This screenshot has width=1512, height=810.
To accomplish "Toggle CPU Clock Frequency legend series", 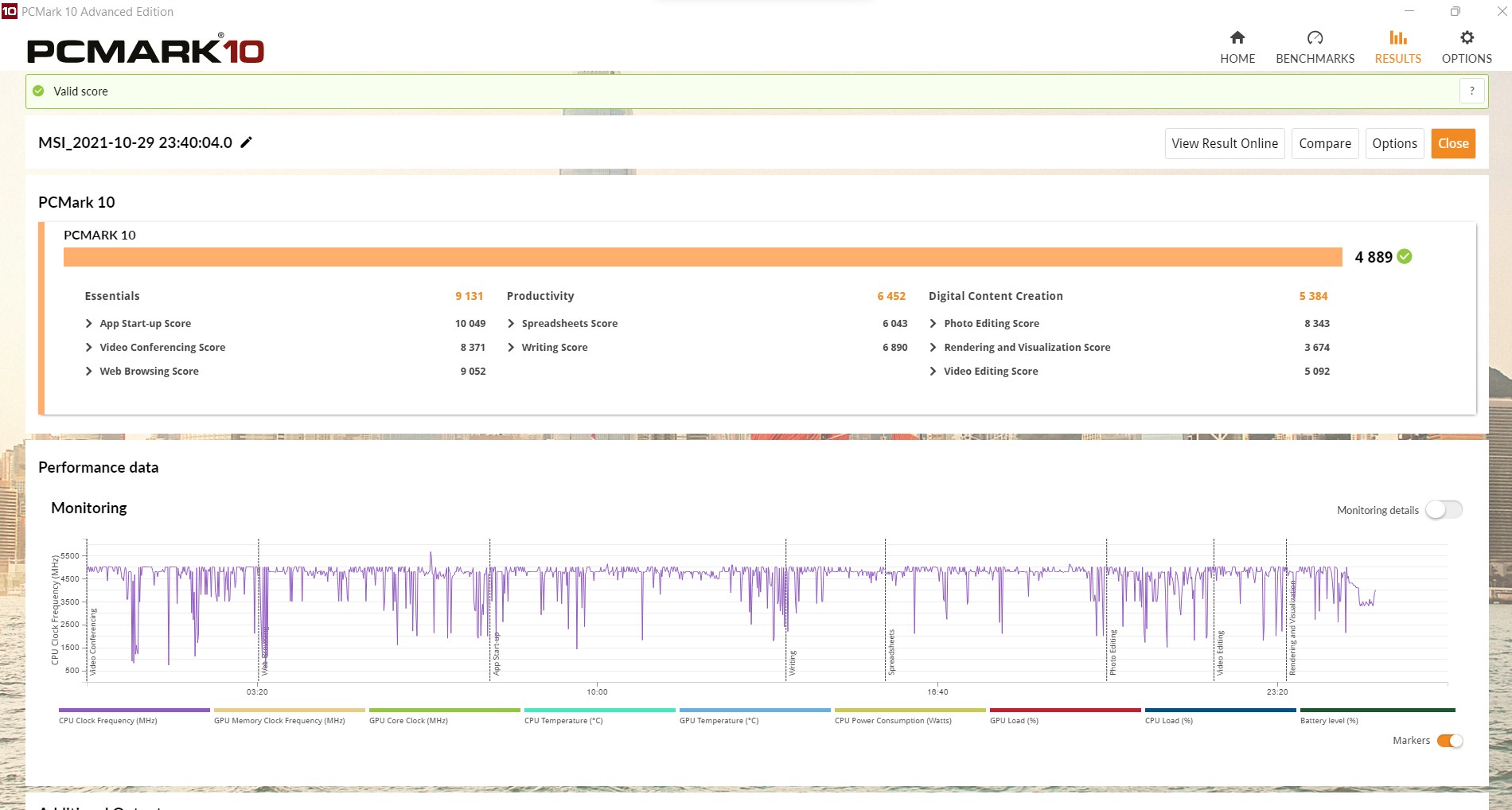I will (x=134, y=710).
